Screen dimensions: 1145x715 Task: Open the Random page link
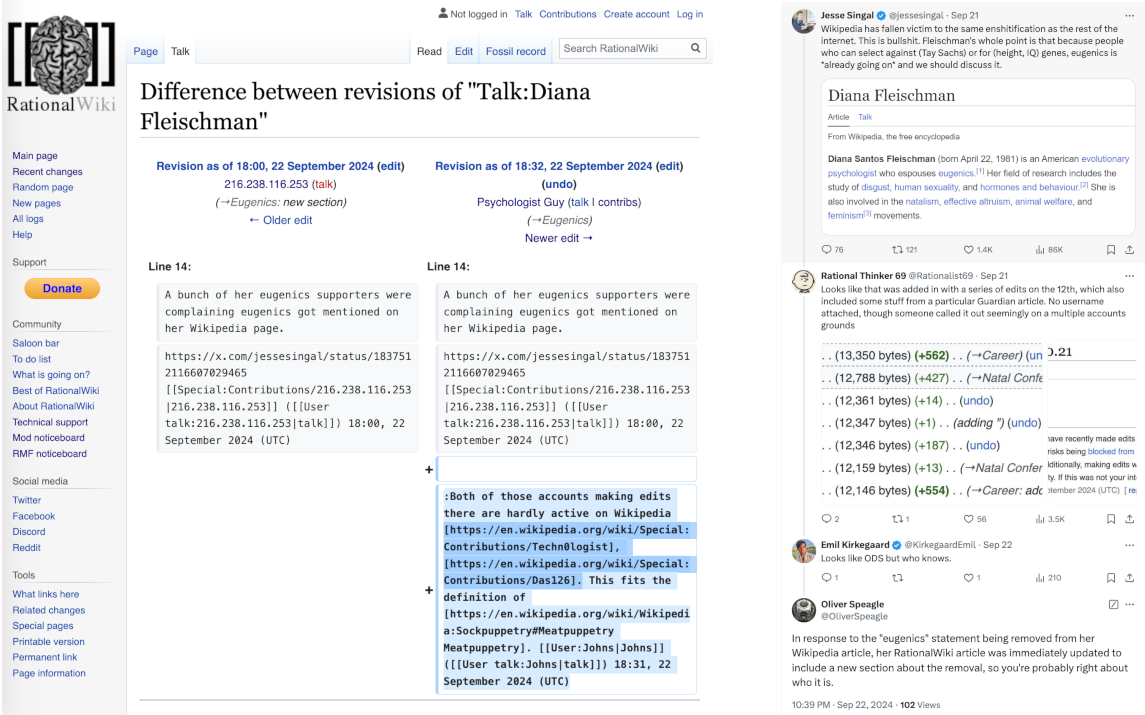[x=42, y=187]
